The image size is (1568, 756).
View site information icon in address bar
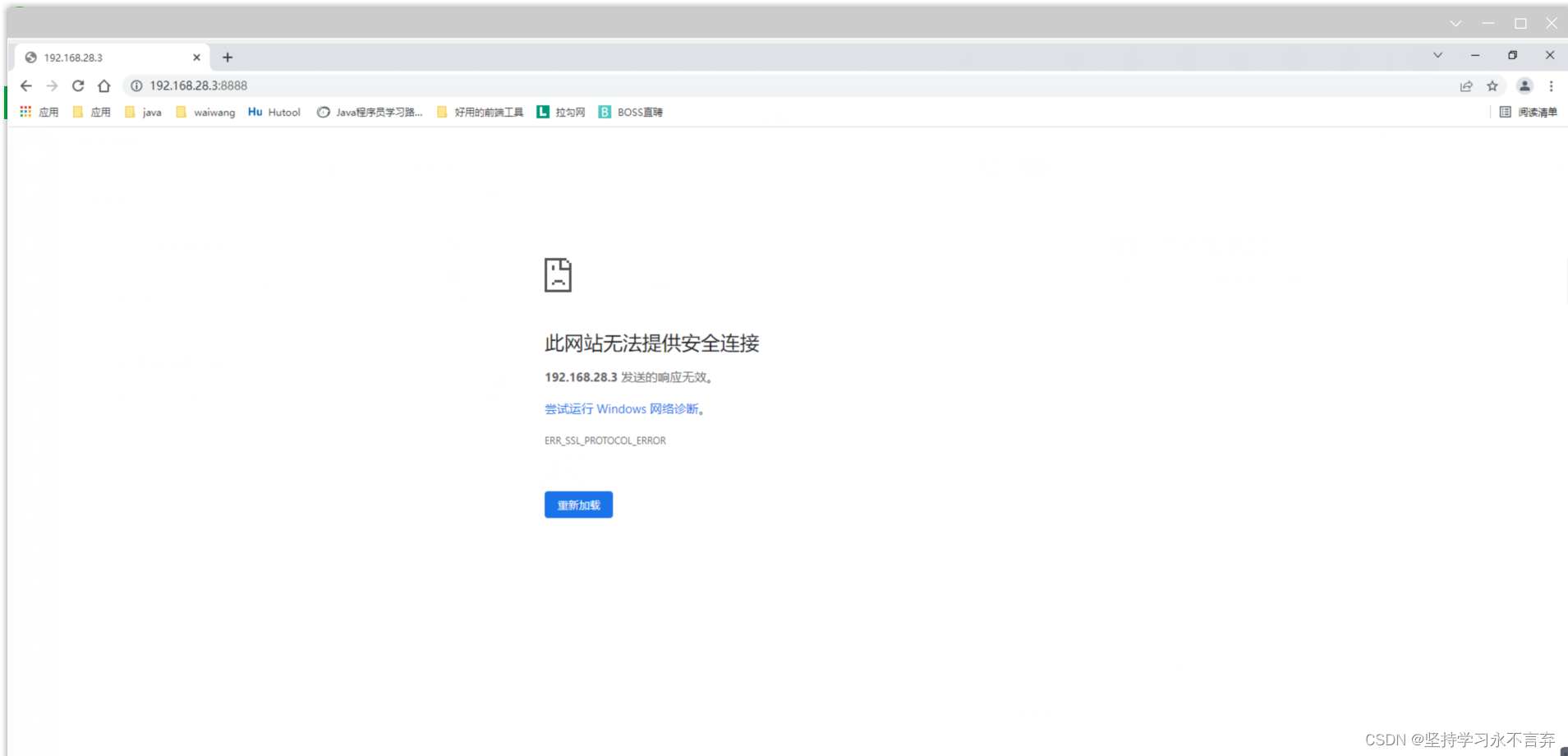point(136,85)
